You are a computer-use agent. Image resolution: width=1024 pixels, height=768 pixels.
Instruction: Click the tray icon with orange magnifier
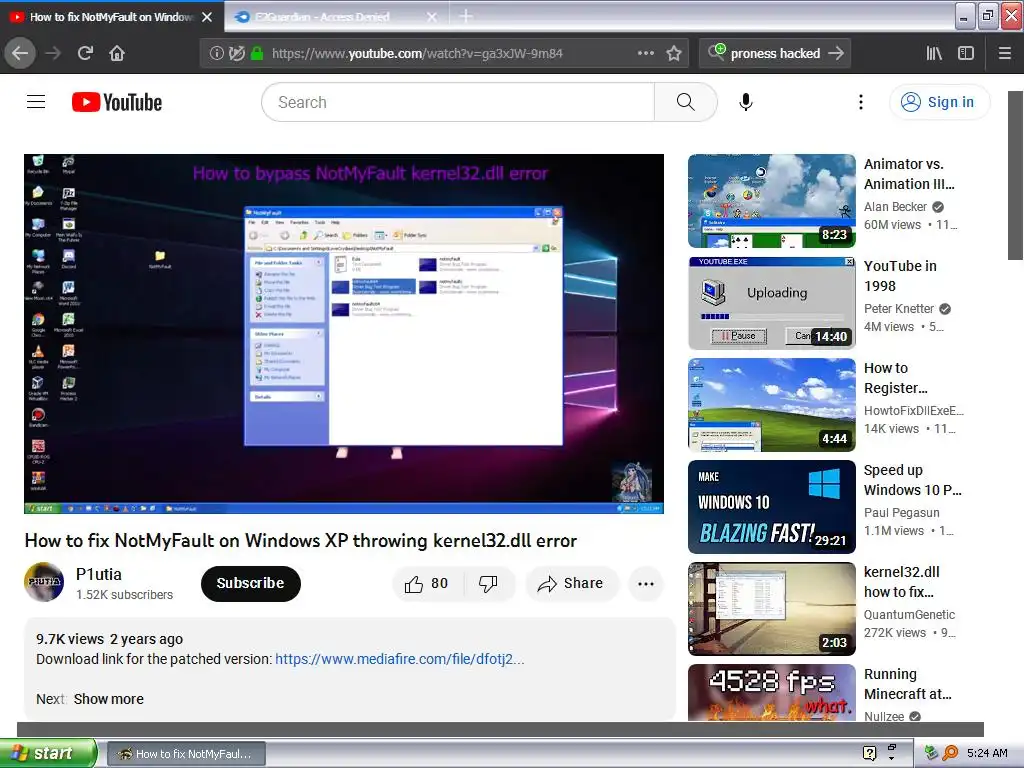coord(950,753)
